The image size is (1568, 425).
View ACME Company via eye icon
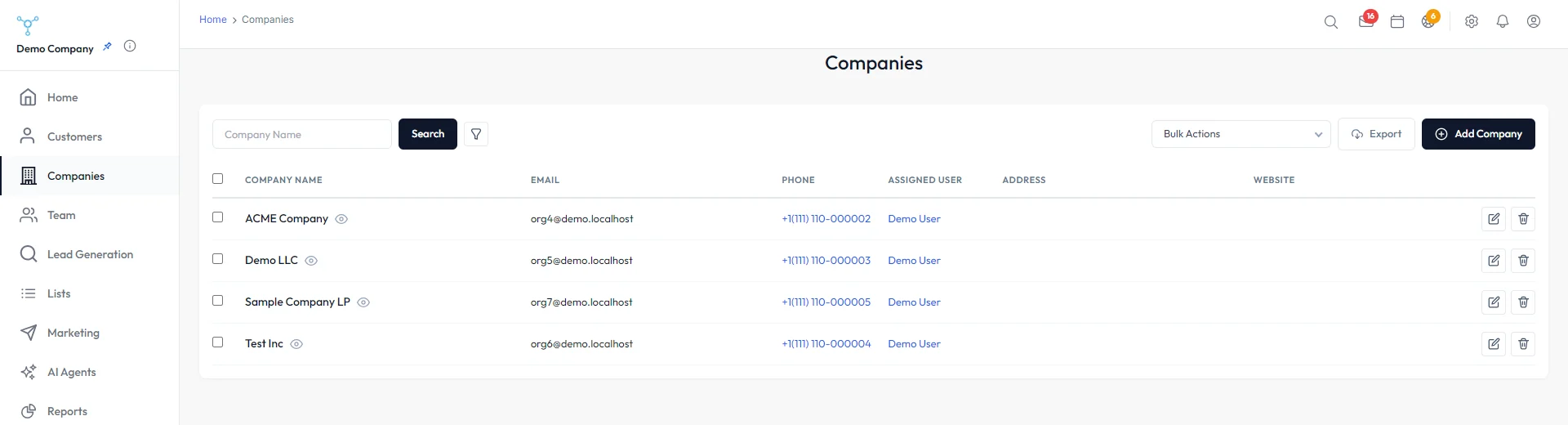click(x=341, y=219)
